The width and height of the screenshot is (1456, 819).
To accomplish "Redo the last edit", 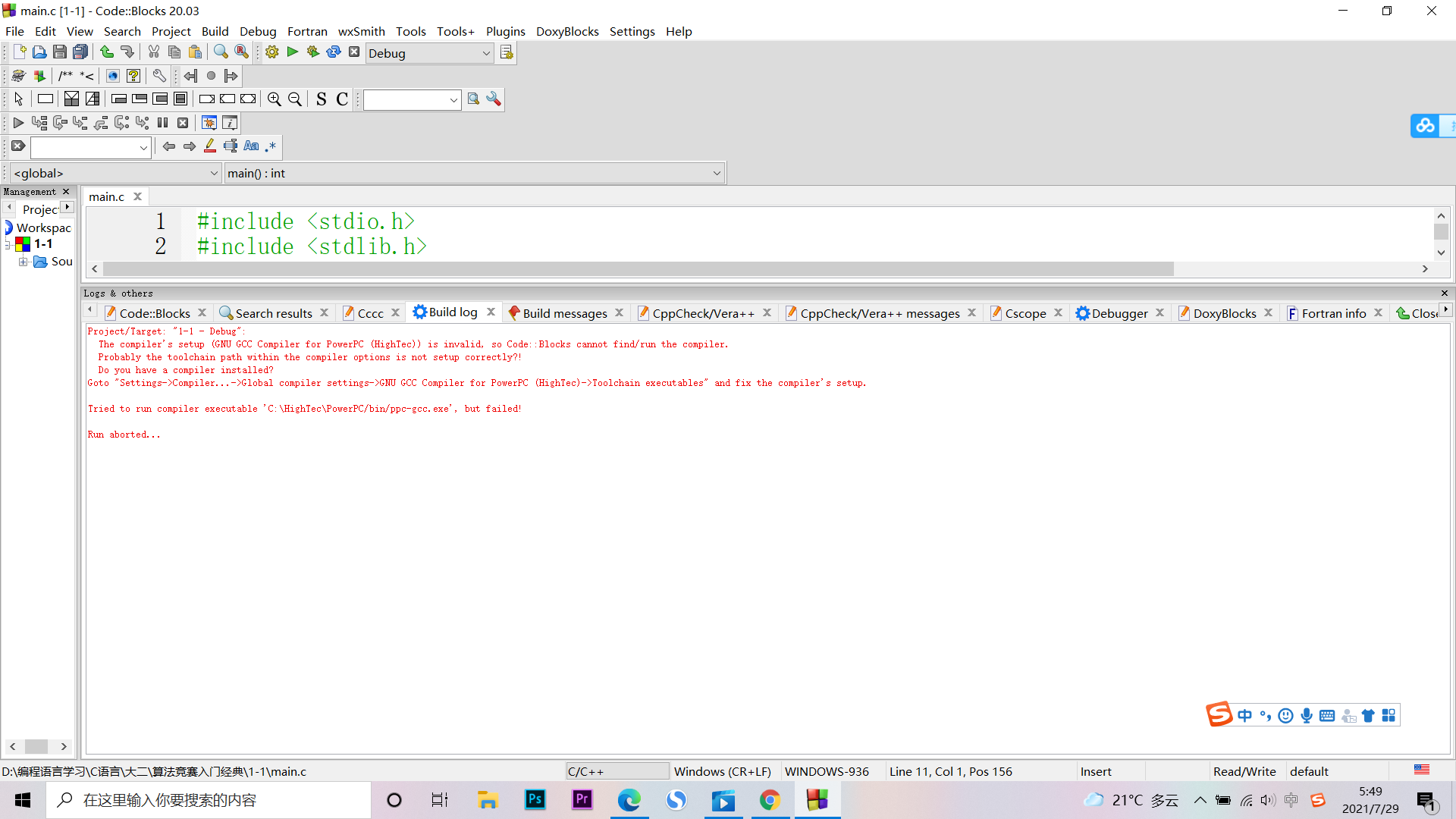I will 127,52.
